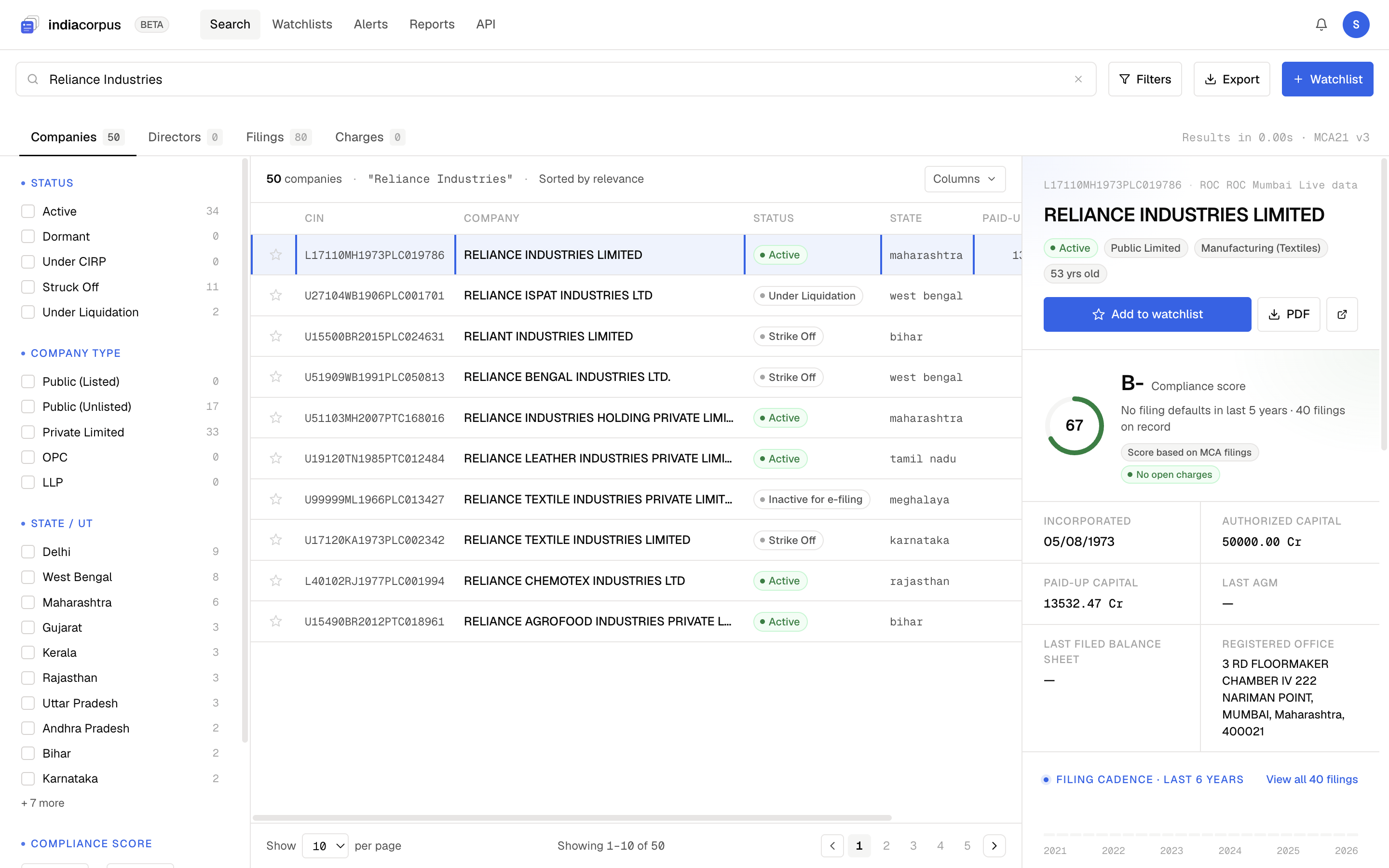
Task: Check the West Bengal state filter
Action: tap(28, 577)
